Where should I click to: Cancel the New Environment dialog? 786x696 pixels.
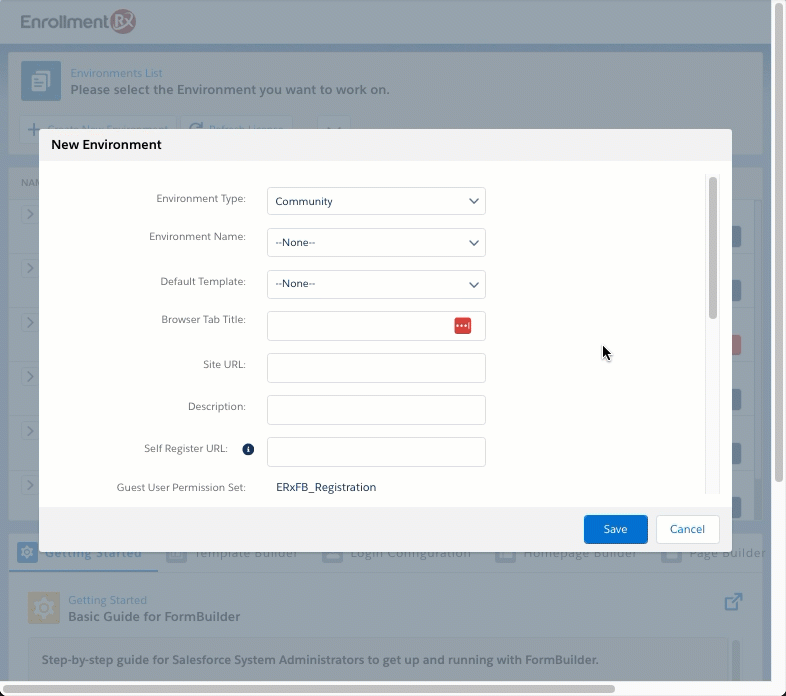[687, 529]
